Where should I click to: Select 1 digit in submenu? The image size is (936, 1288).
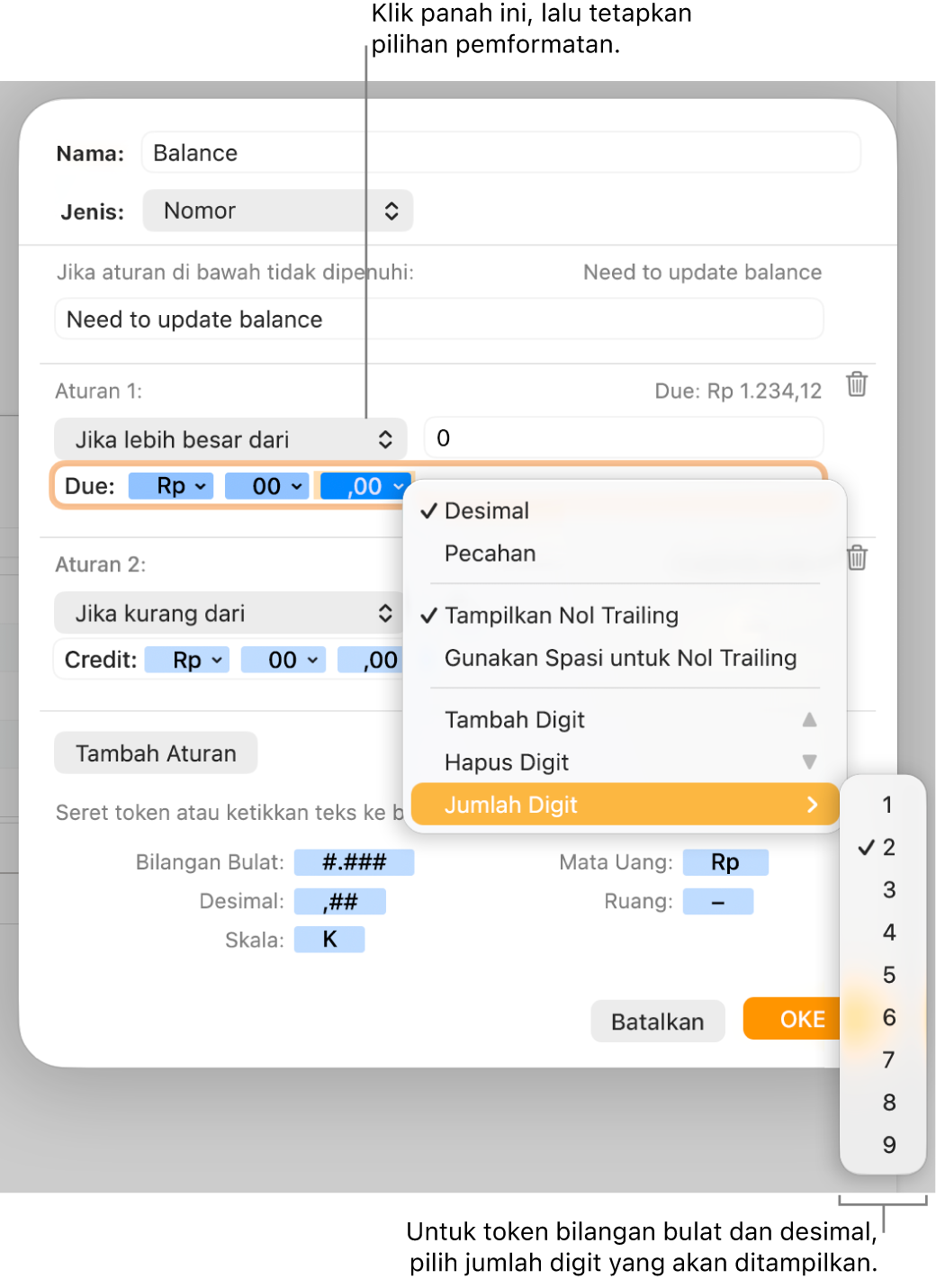click(x=883, y=805)
